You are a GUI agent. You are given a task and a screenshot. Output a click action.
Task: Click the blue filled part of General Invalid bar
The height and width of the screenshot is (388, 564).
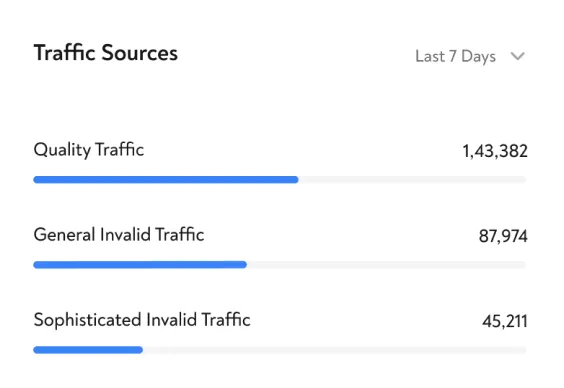pyautogui.click(x=140, y=265)
